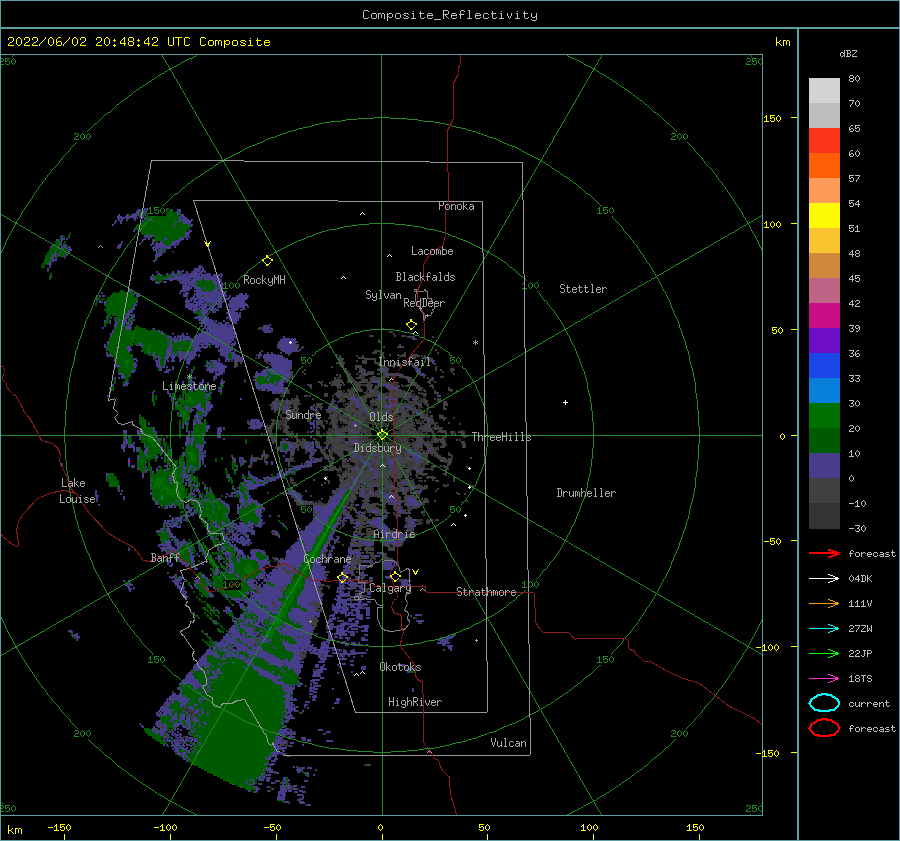Viewport: 900px width, 841px height.
Task: Click the Limestone label
Action: tap(189, 386)
